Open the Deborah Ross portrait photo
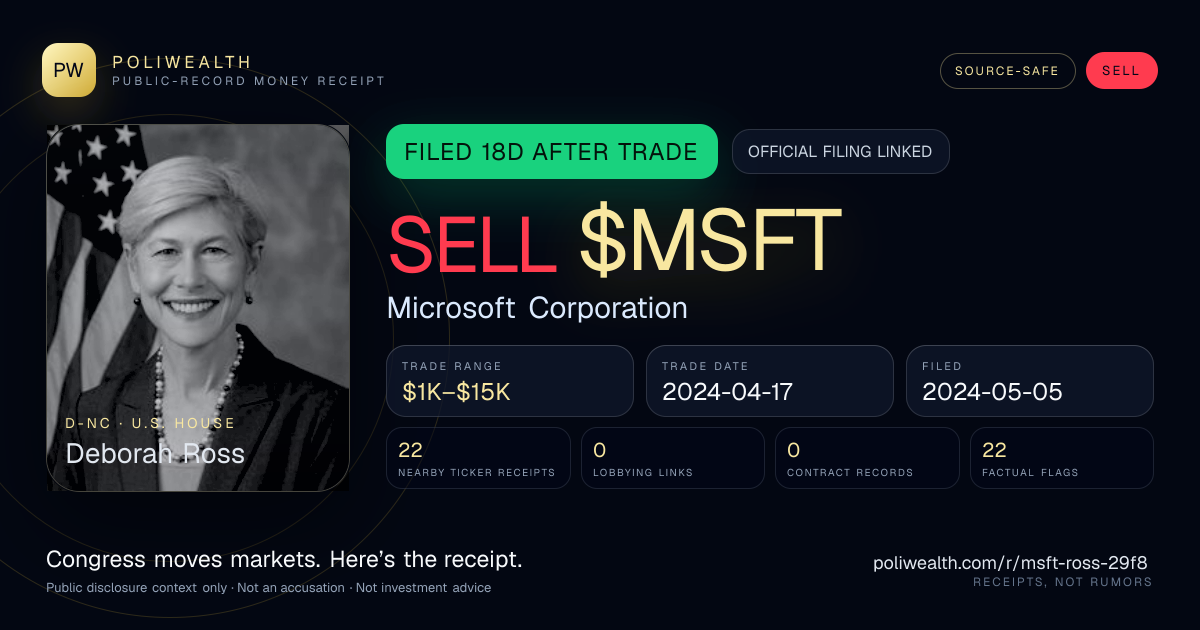The width and height of the screenshot is (1200, 630). coord(198,308)
